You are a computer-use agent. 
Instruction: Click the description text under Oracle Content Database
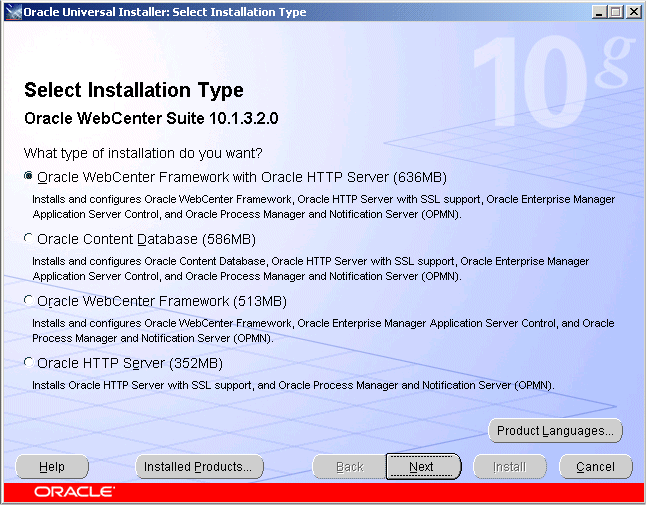point(311,269)
